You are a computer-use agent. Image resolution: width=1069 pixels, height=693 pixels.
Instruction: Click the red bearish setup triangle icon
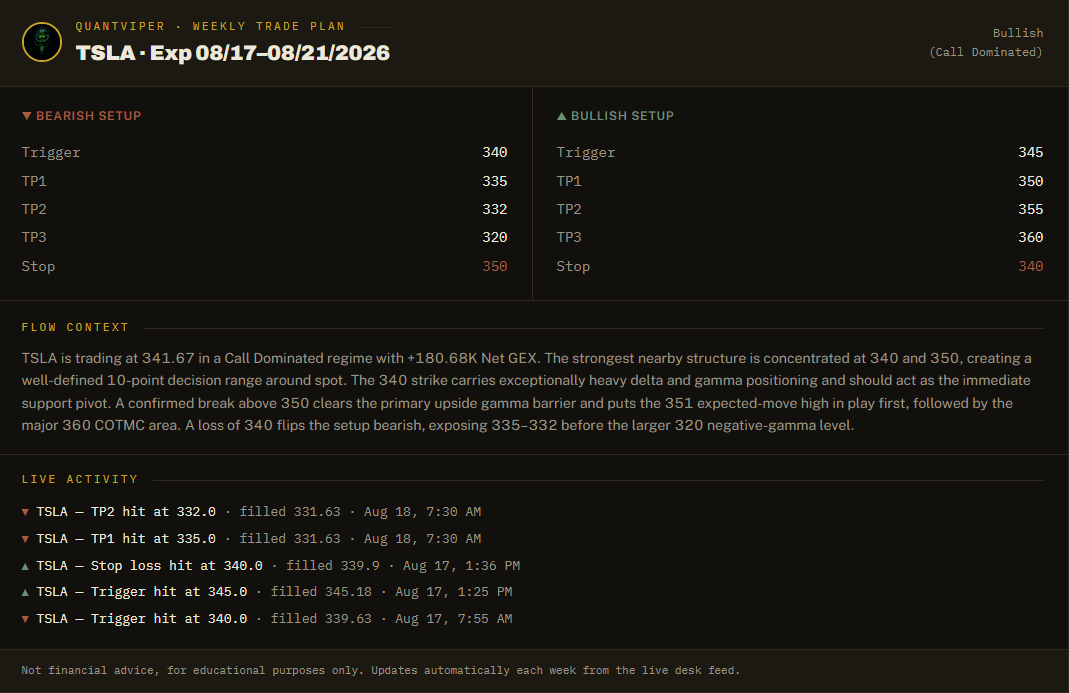point(27,116)
